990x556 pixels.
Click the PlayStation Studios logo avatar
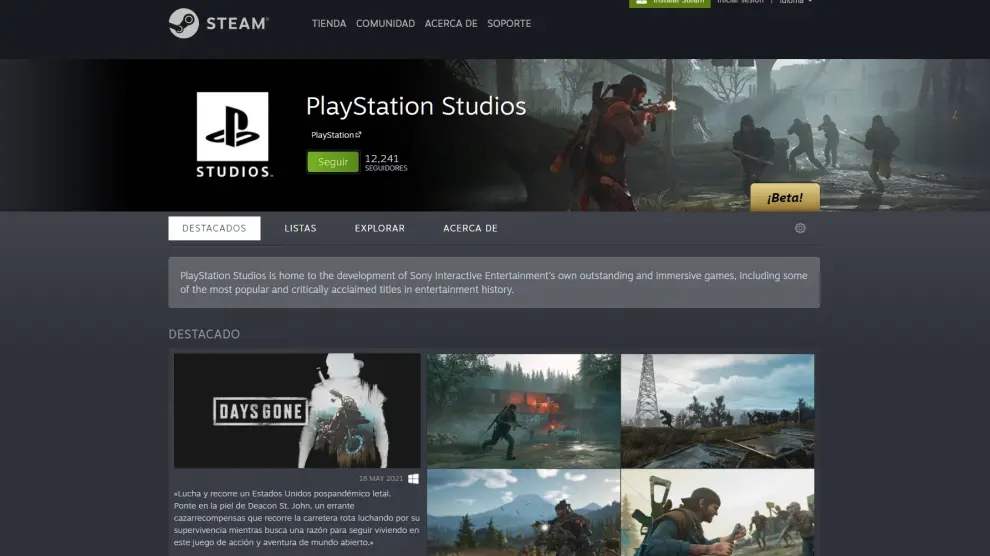tap(232, 134)
